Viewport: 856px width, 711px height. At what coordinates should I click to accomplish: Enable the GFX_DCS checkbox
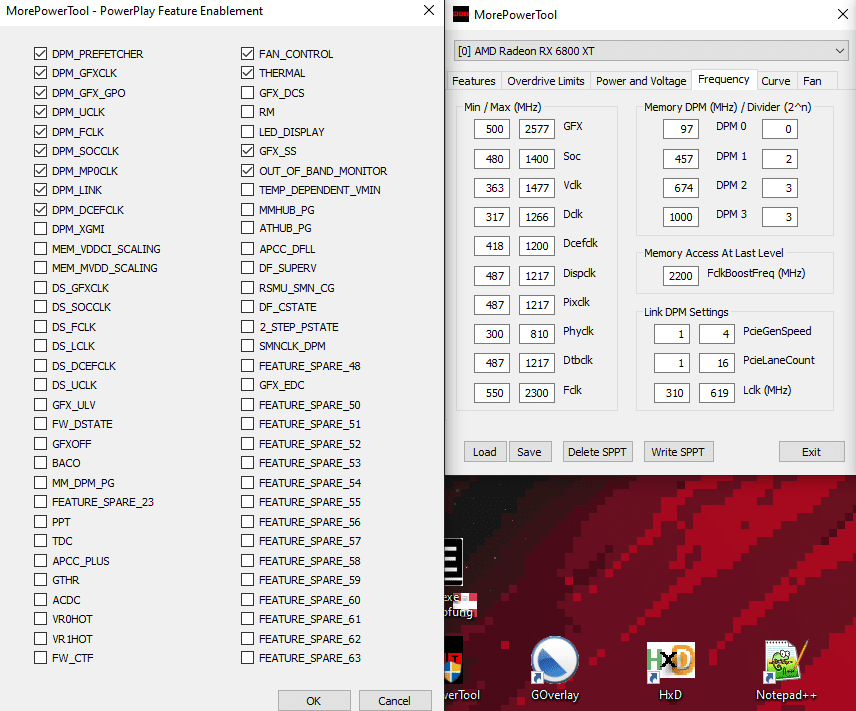(247, 92)
